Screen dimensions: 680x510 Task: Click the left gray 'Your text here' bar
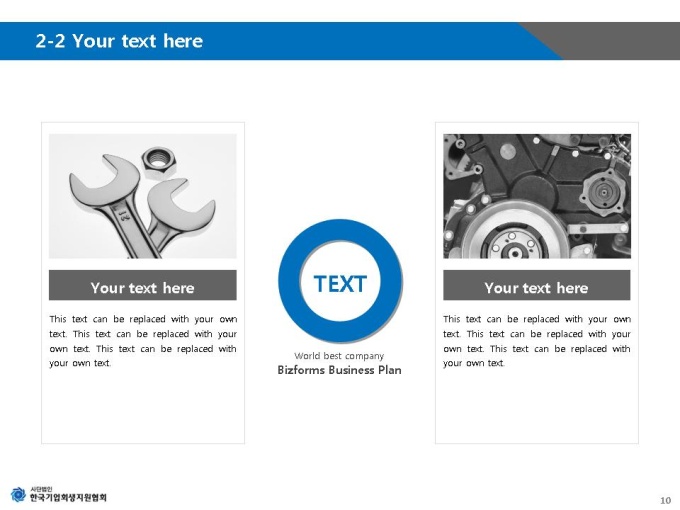pyautogui.click(x=143, y=285)
